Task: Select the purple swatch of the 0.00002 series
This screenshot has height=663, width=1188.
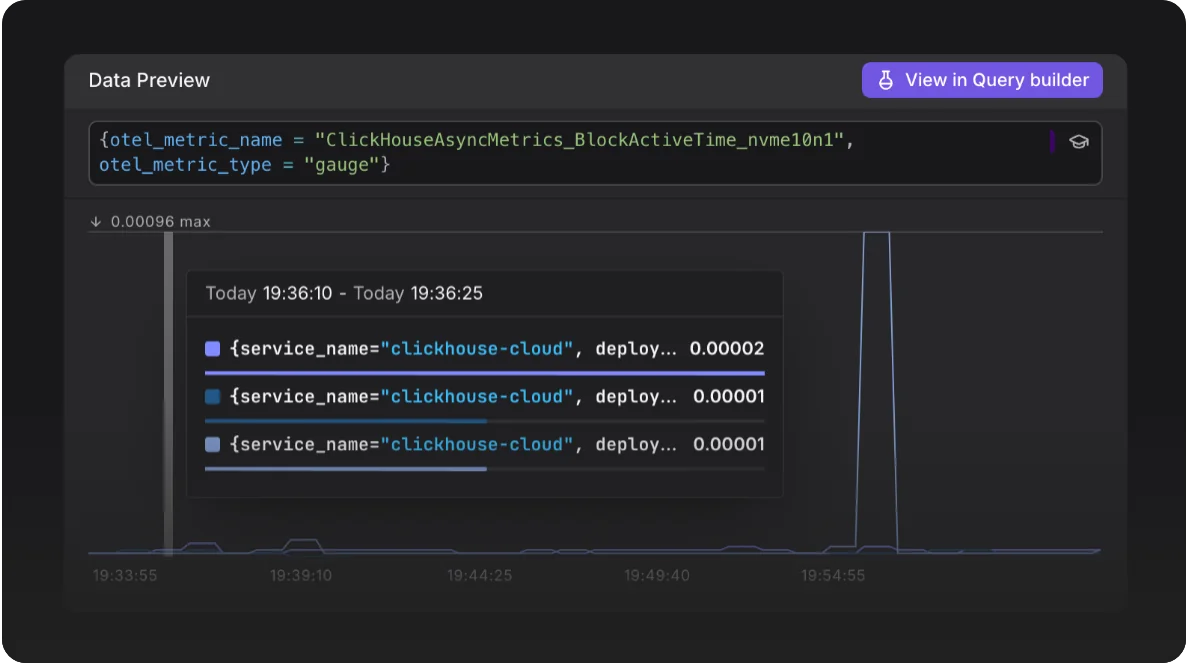Action: 212,349
